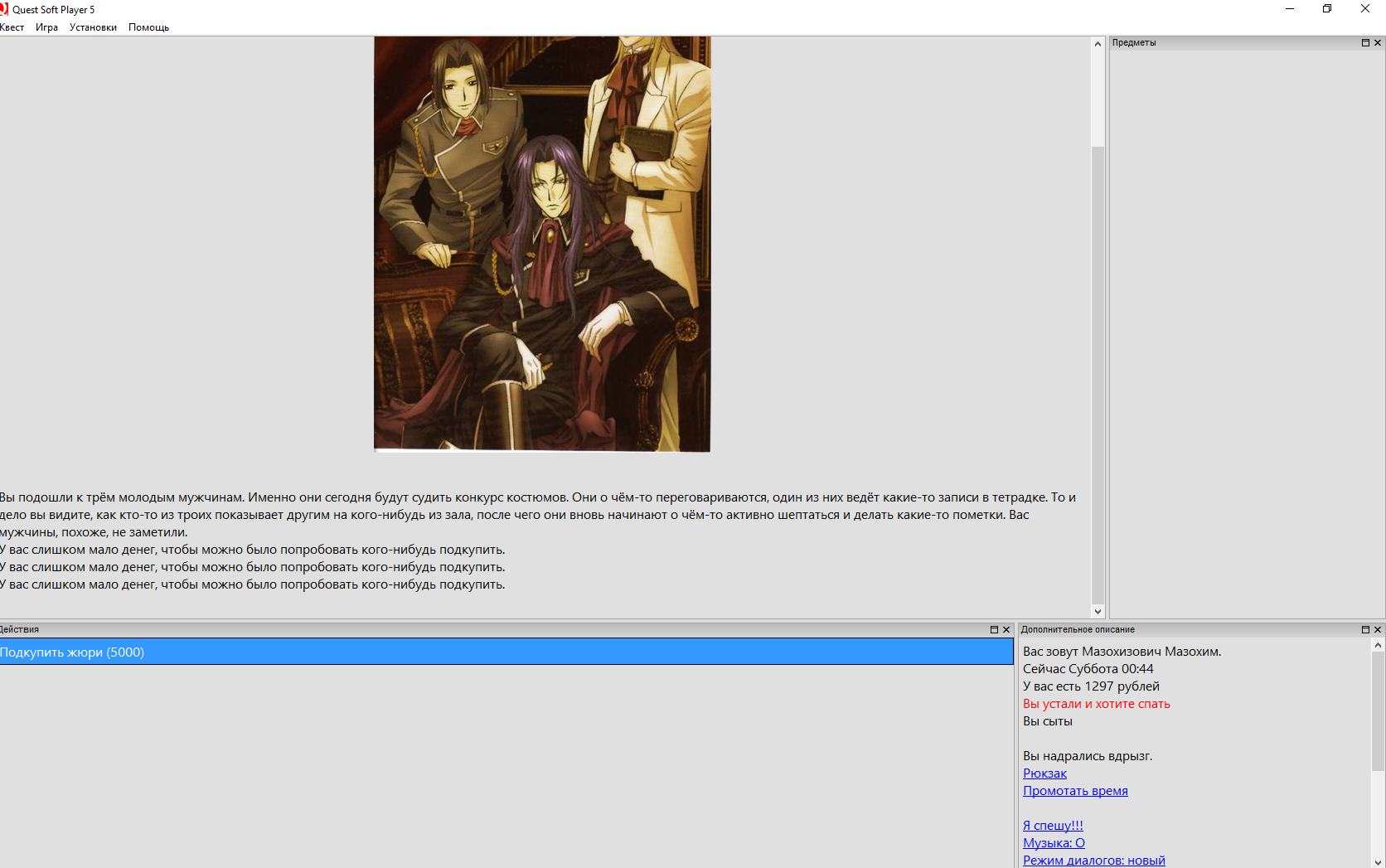Click the text Вас зовут Мазохизович Мазохим.

1122,652
